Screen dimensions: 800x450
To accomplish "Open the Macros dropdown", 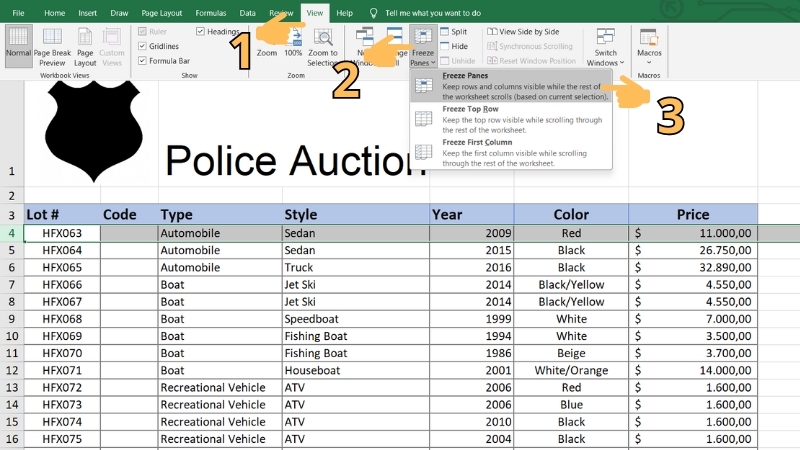I will 650,46.
